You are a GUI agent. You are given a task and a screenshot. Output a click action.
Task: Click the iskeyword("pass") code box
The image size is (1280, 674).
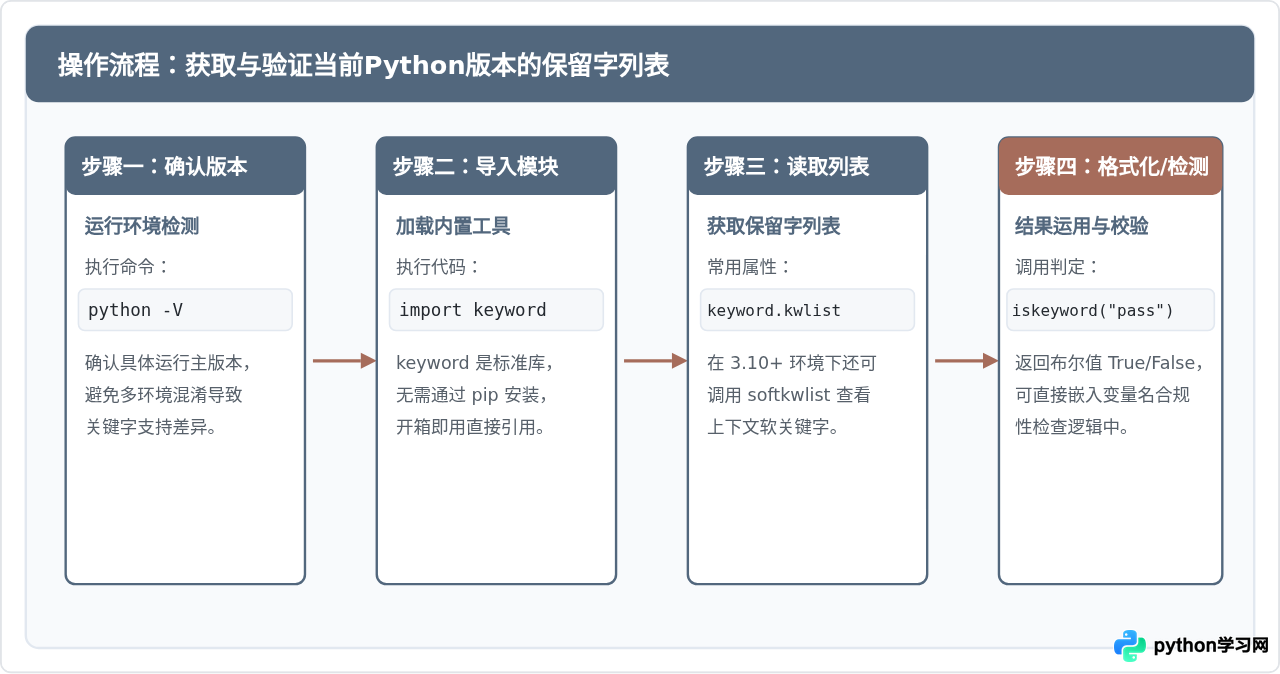1110,310
